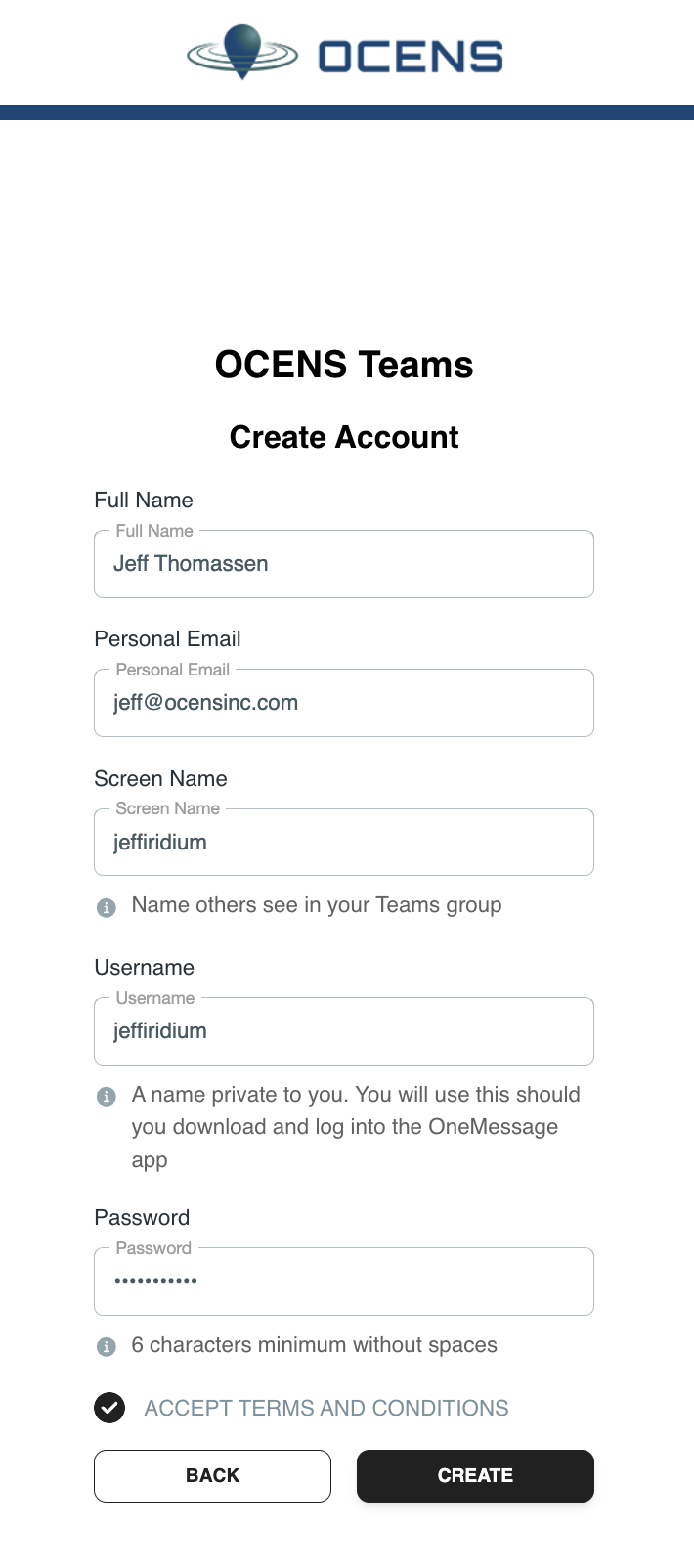This screenshot has width=694, height=1568.
Task: Click the 'Name others see' hint text
Action: (317, 905)
